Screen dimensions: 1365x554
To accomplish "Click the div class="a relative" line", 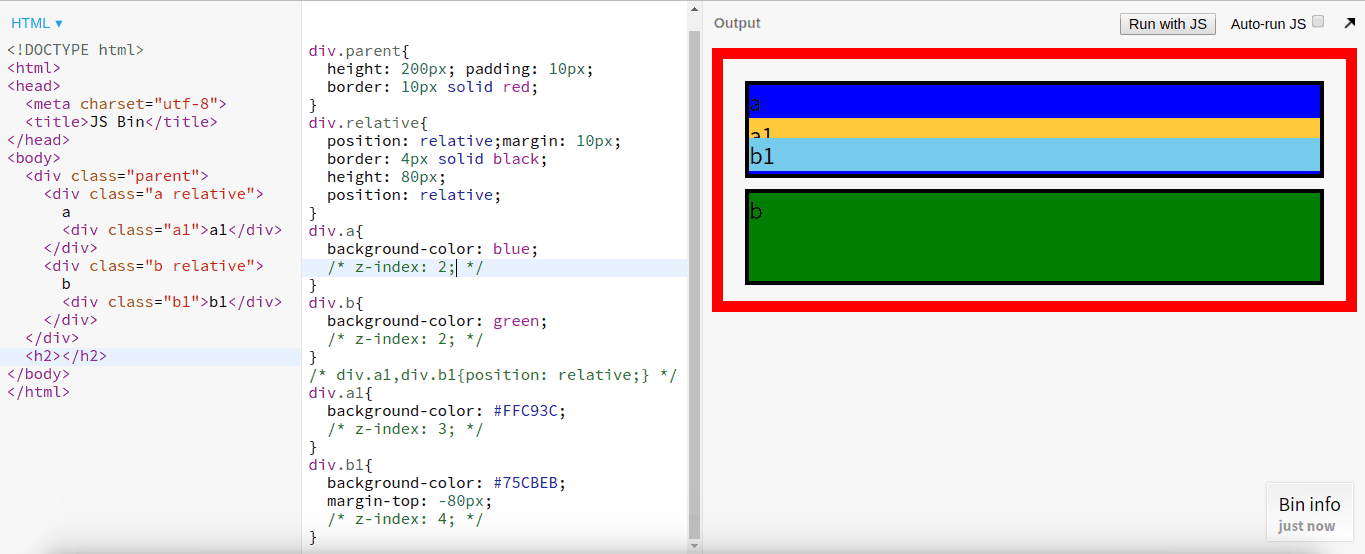I will tap(154, 194).
